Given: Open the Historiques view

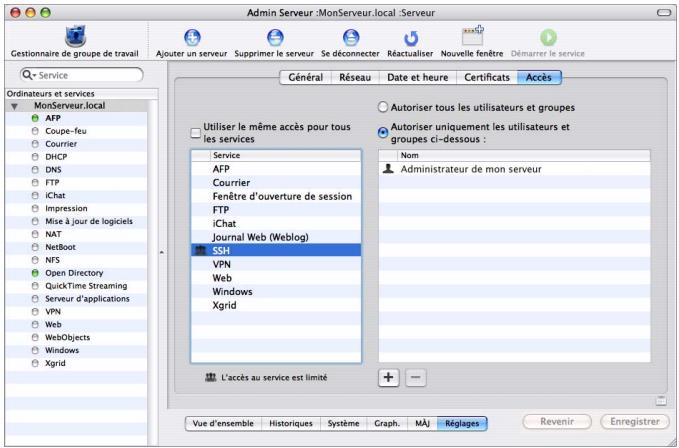Looking at the screenshot, I should (x=291, y=424).
